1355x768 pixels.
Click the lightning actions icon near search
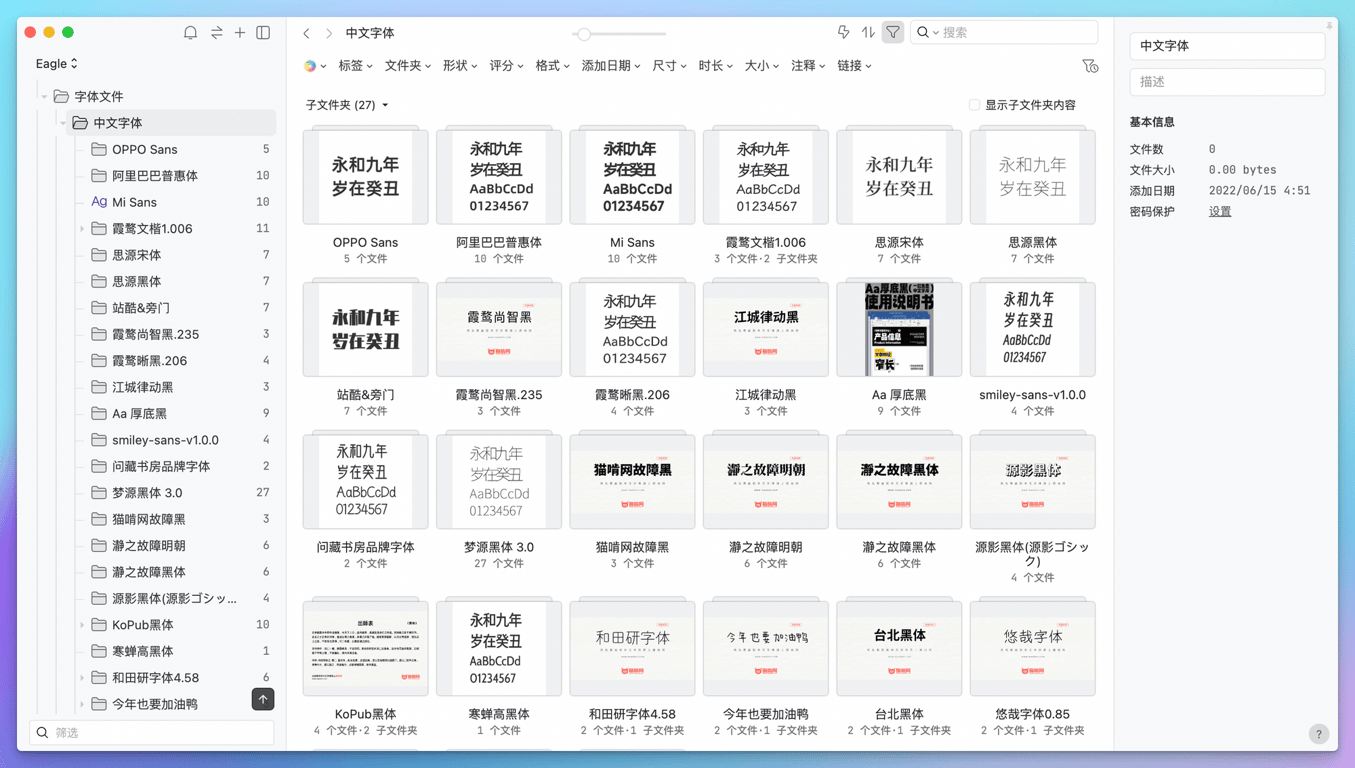click(845, 32)
